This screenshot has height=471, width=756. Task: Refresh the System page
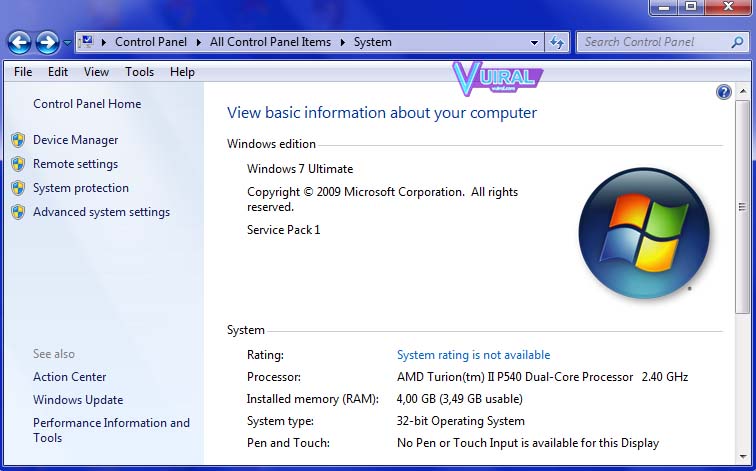click(x=557, y=42)
